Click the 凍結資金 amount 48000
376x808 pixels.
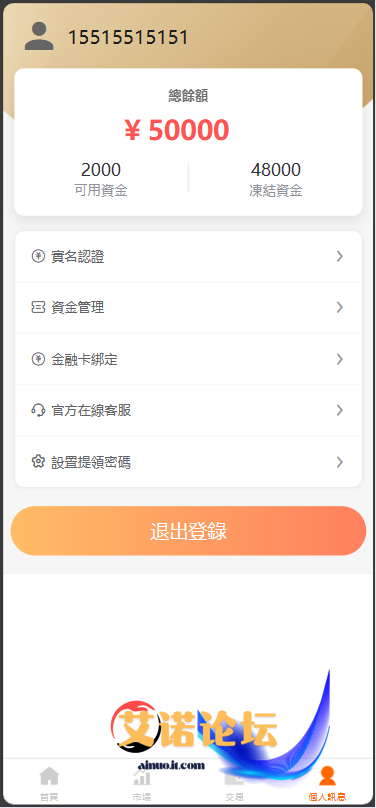276,170
